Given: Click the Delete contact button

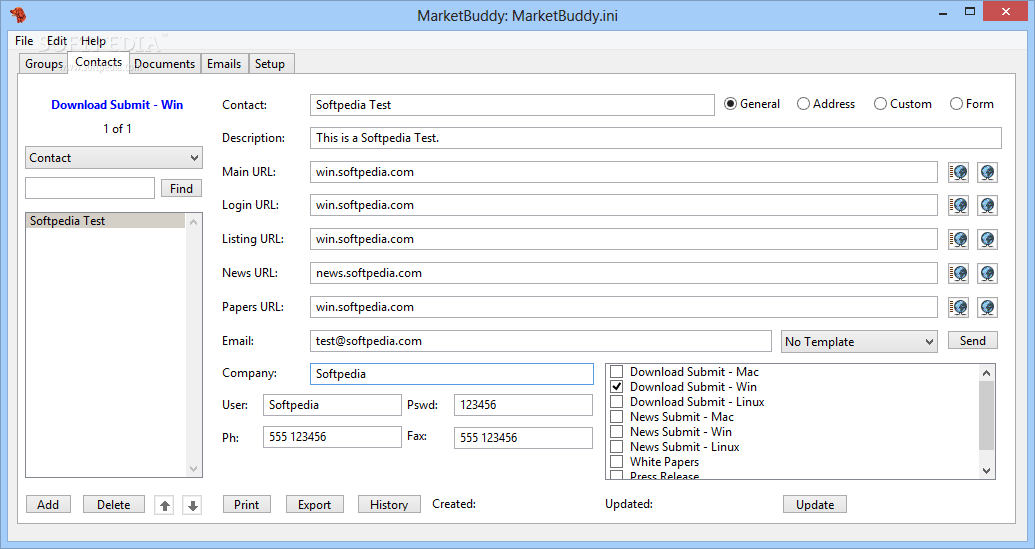Looking at the screenshot, I should tap(114, 505).
